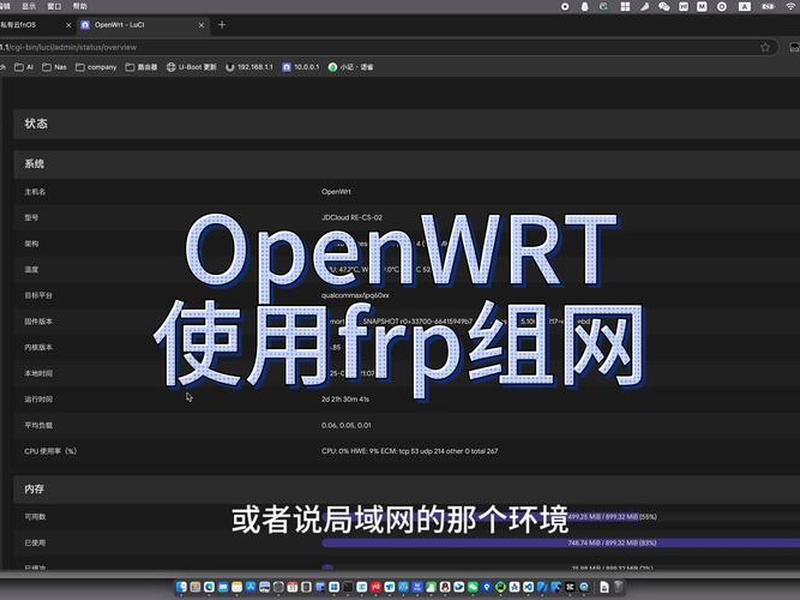This screenshot has height=600, width=800.
Task: Click the four-squares grid icon in menu bar
Action: click(x=626, y=7)
